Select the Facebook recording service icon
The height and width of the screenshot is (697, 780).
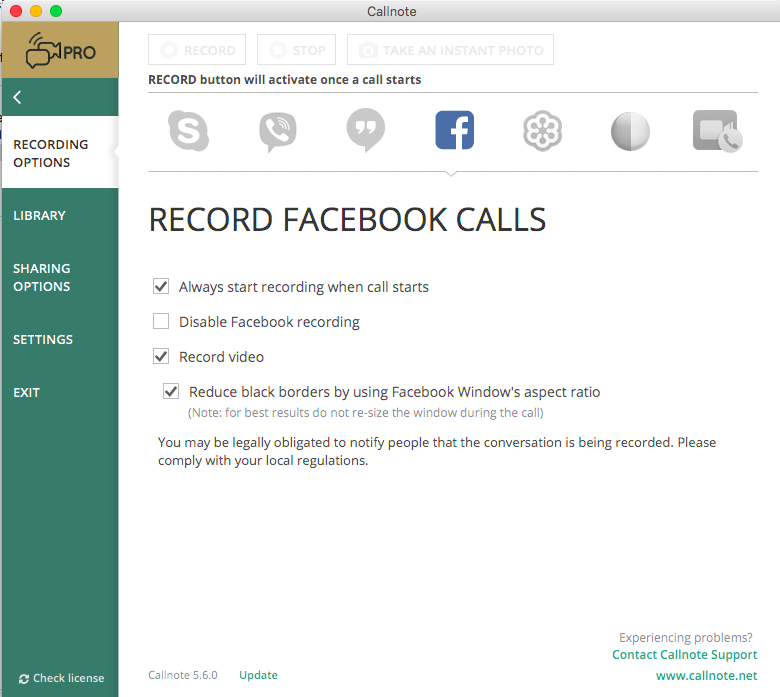(454, 130)
